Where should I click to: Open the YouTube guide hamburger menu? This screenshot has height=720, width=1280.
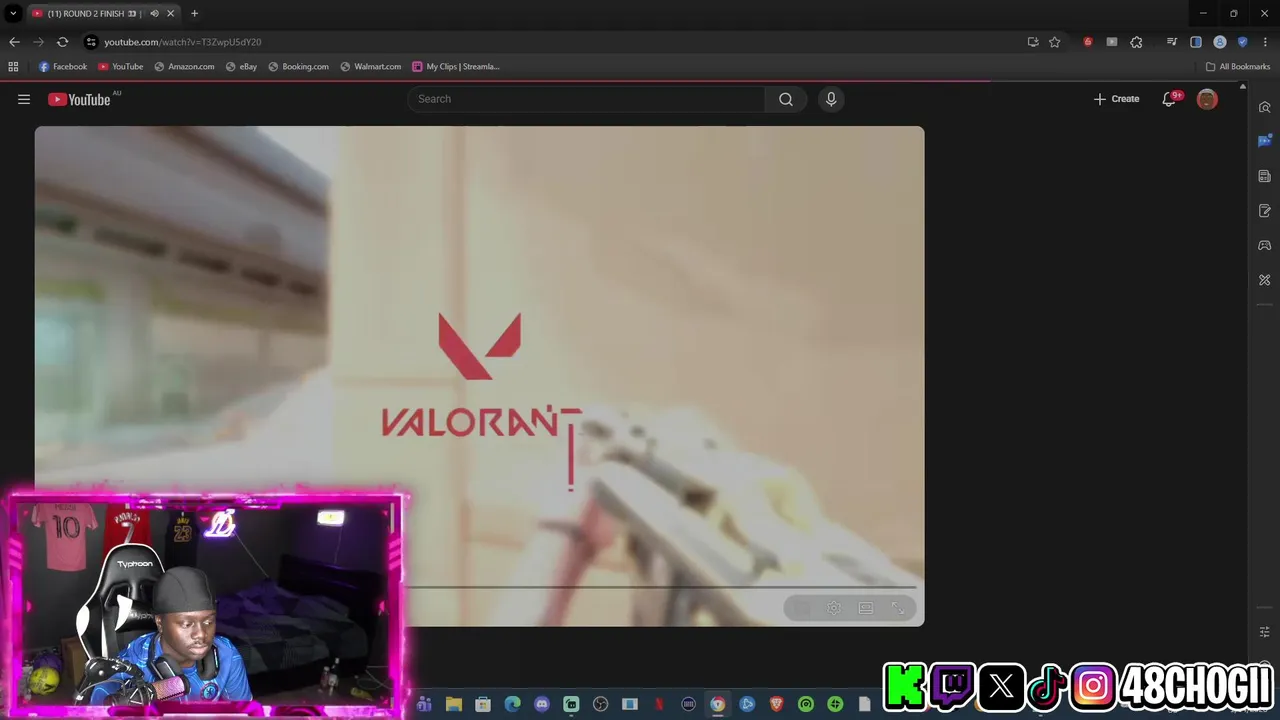[x=24, y=99]
